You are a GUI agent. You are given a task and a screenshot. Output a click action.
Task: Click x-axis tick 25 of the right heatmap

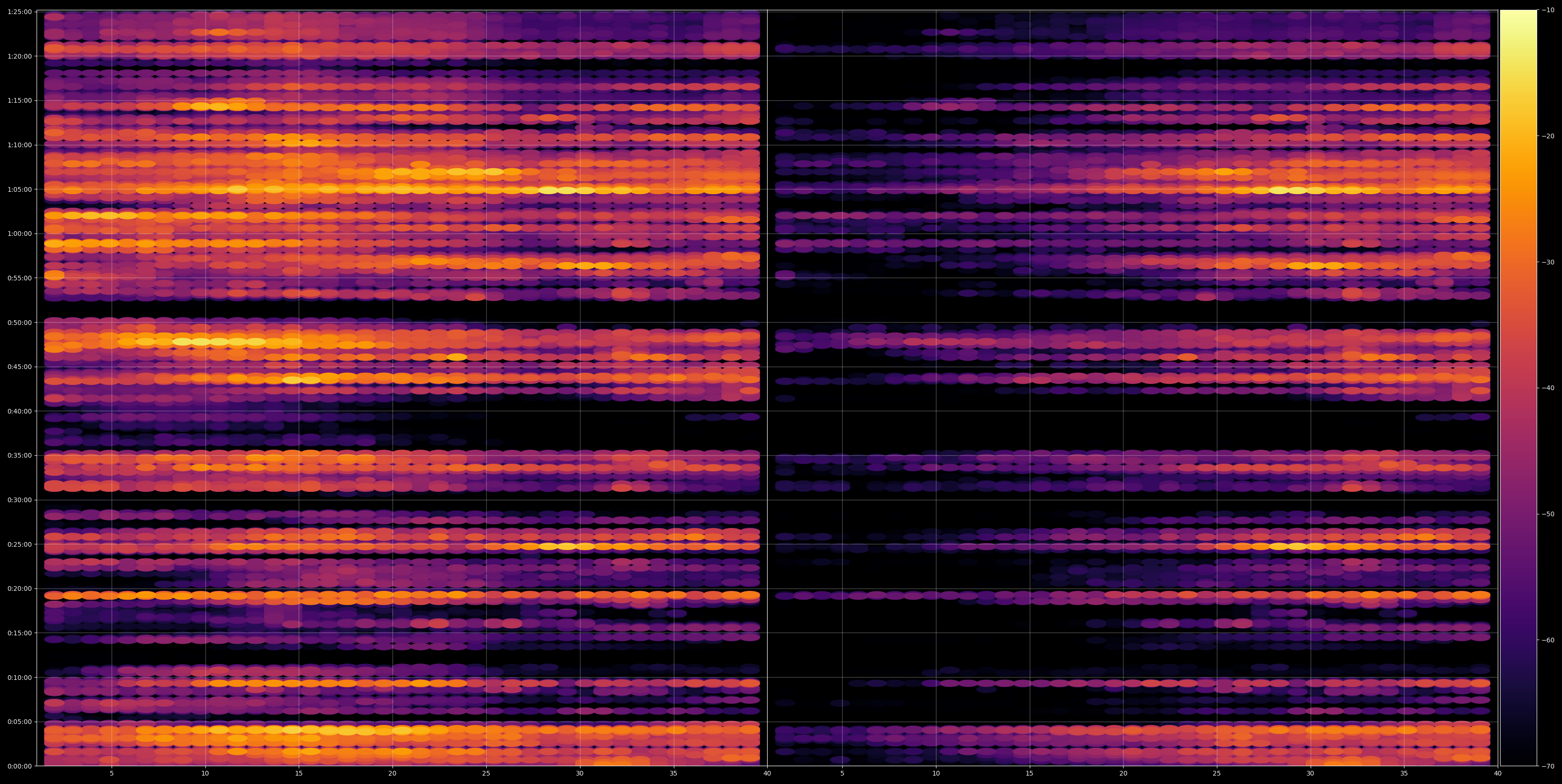tap(1217, 774)
